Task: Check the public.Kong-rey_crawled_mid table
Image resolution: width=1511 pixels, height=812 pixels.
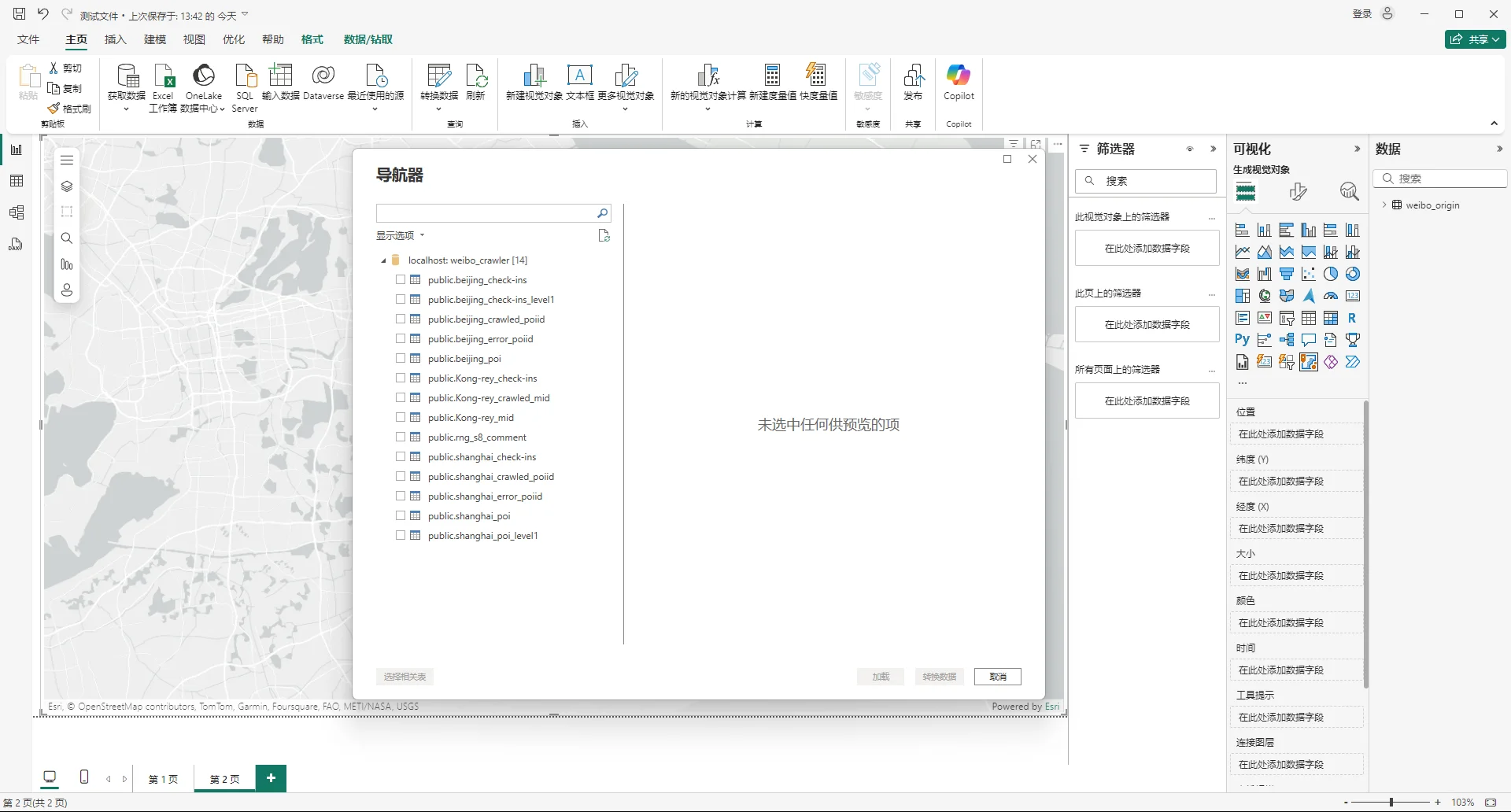Action: click(400, 397)
